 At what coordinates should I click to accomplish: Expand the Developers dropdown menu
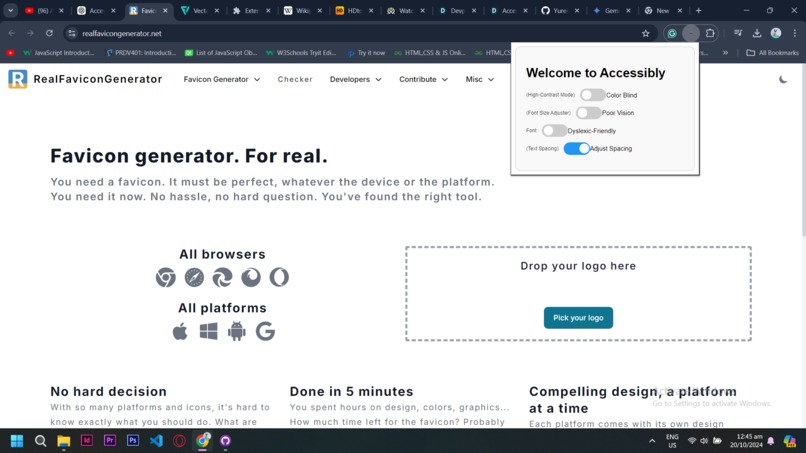click(355, 79)
